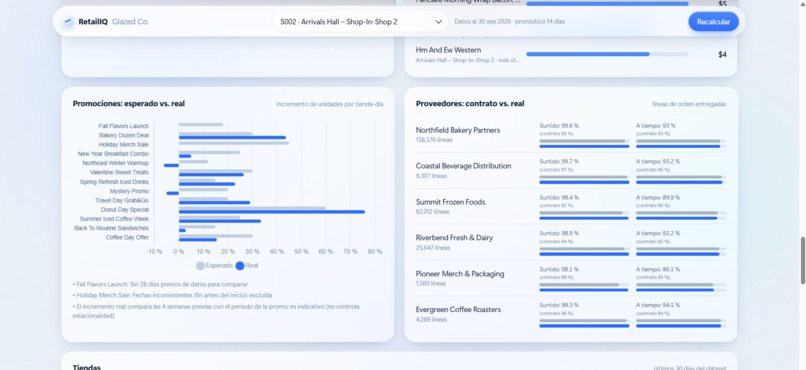806x370 pixels.
Task: Click the blue Surtido bar for Summit Frozen Foods
Action: [584, 218]
